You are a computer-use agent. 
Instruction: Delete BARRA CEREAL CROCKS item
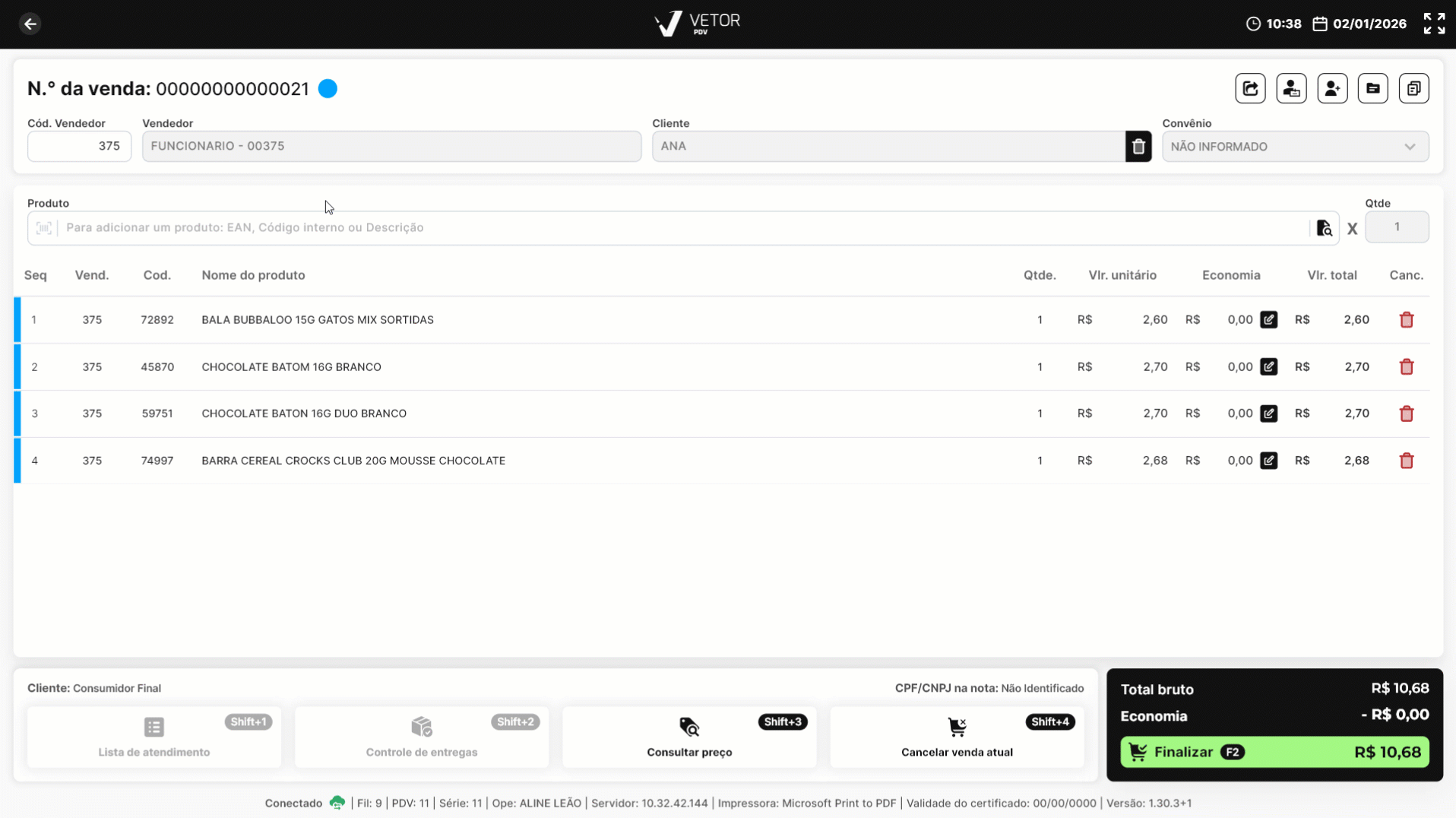click(x=1407, y=461)
